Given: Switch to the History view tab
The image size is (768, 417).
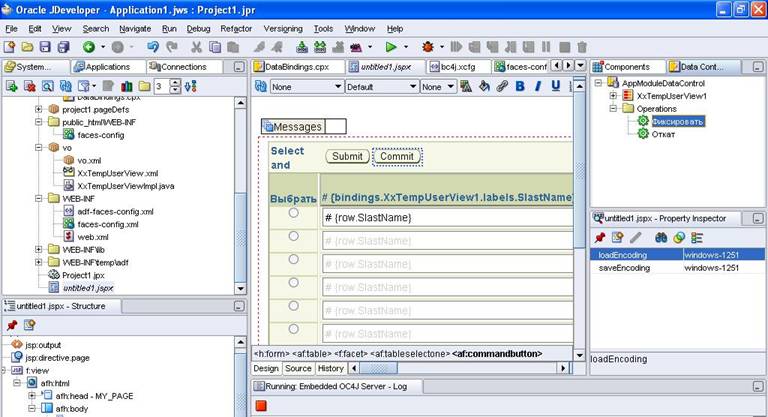Looking at the screenshot, I should [331, 368].
